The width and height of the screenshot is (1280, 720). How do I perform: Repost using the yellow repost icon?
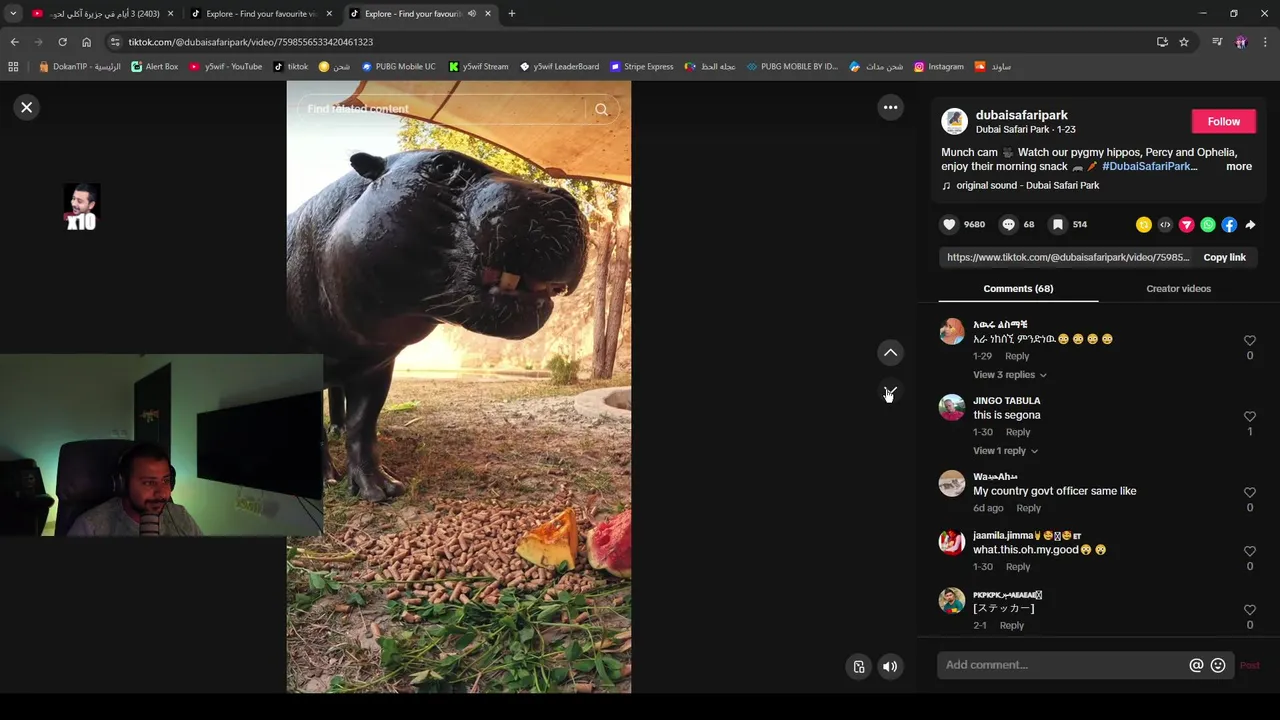tap(1144, 225)
